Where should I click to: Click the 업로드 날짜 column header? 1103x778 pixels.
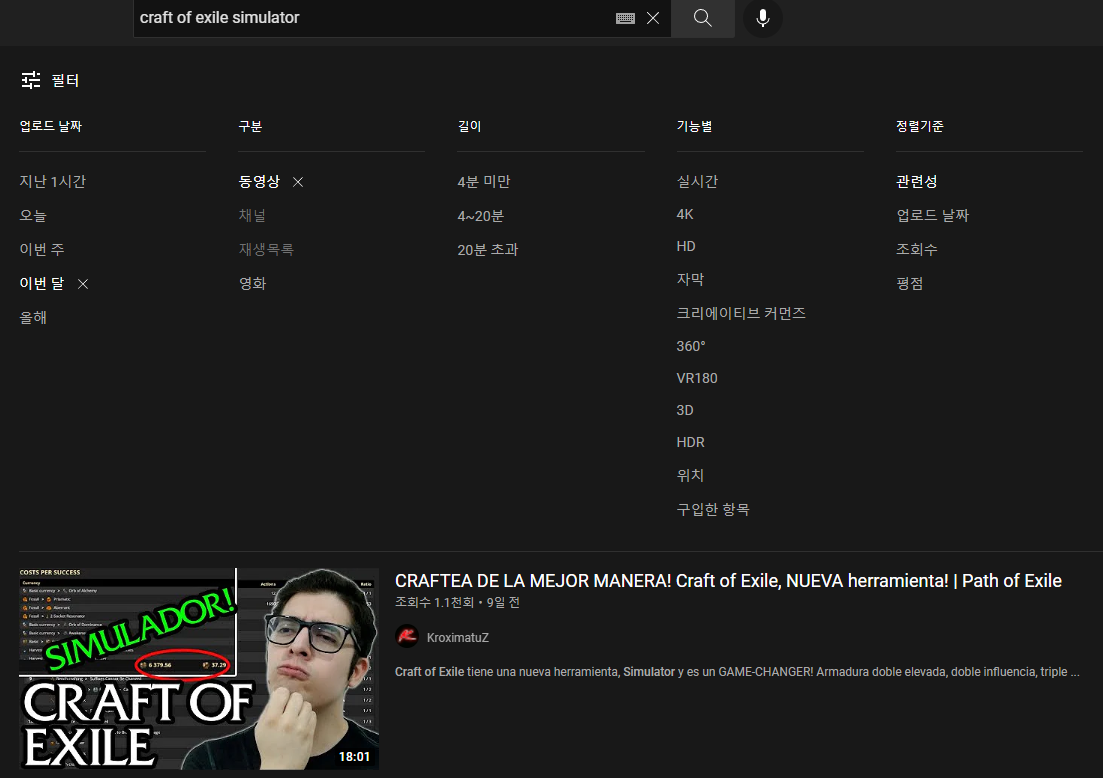click(x=51, y=126)
